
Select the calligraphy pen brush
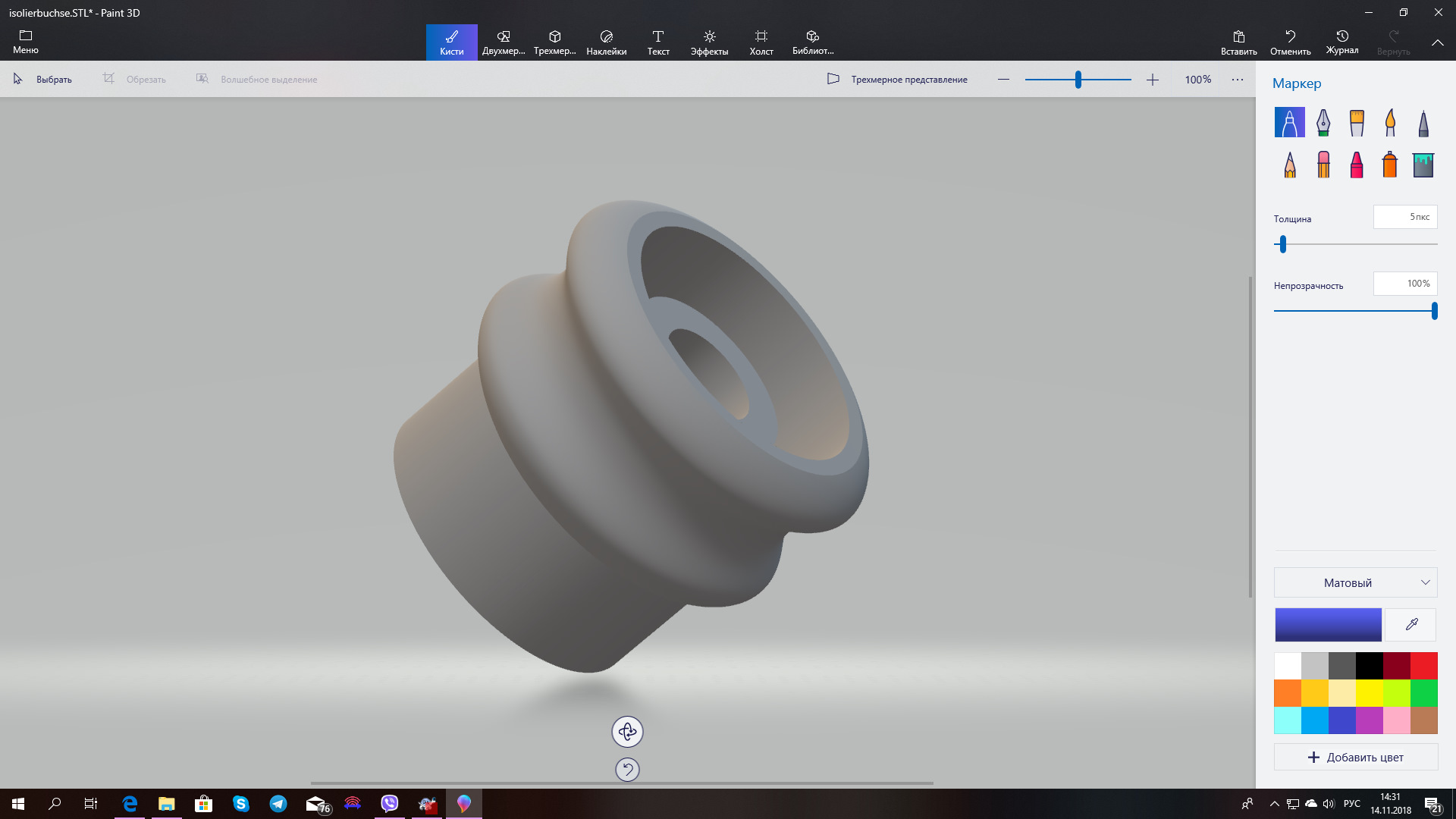coord(1323,122)
